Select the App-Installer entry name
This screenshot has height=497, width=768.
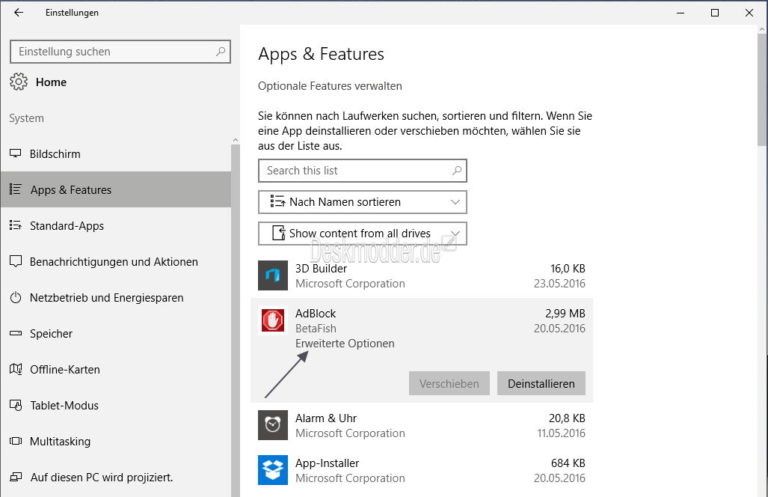327,463
